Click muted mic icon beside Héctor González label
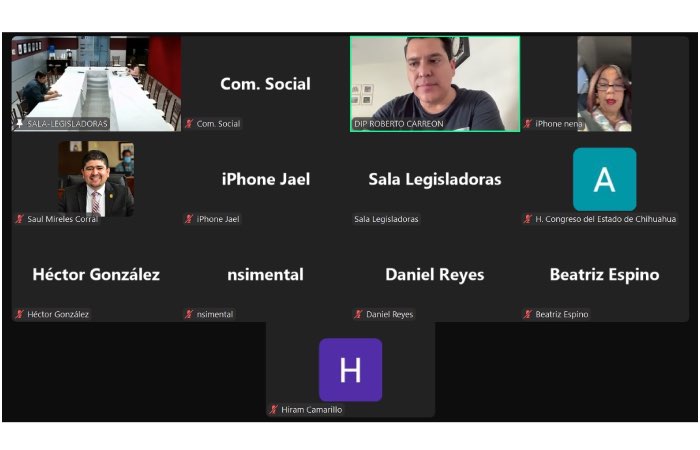700x450 pixels. point(20,314)
